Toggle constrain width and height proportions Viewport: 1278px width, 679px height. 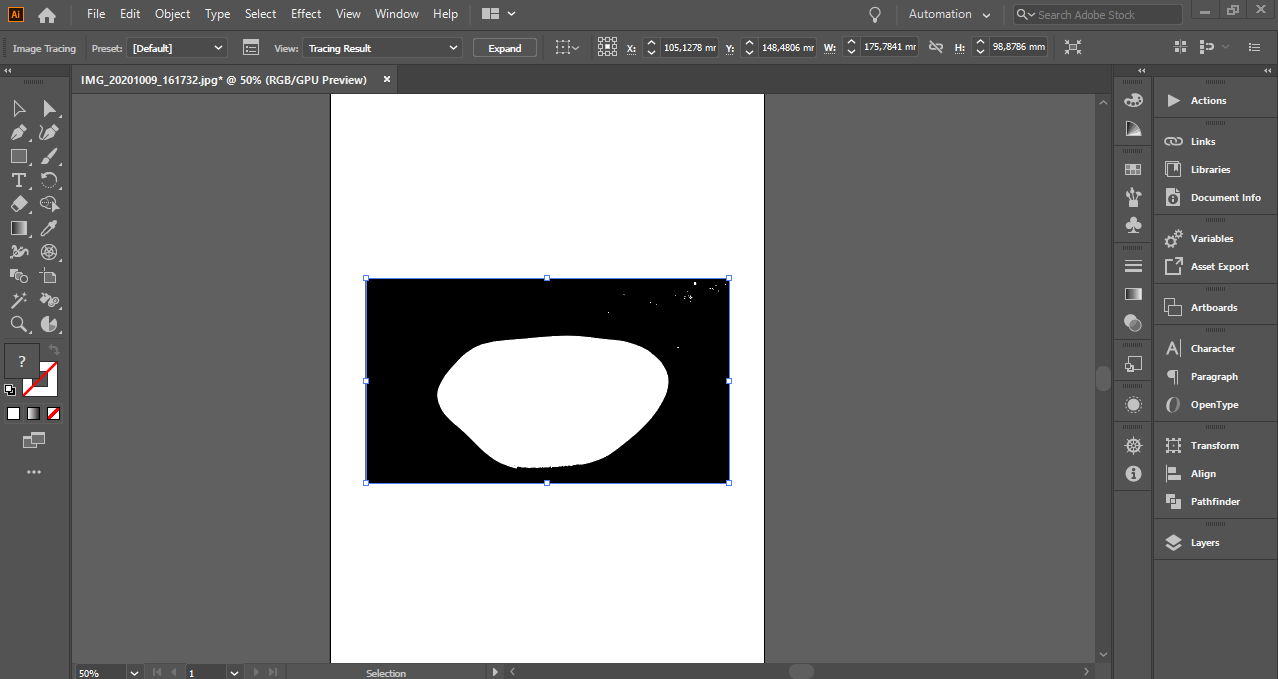tap(936, 47)
